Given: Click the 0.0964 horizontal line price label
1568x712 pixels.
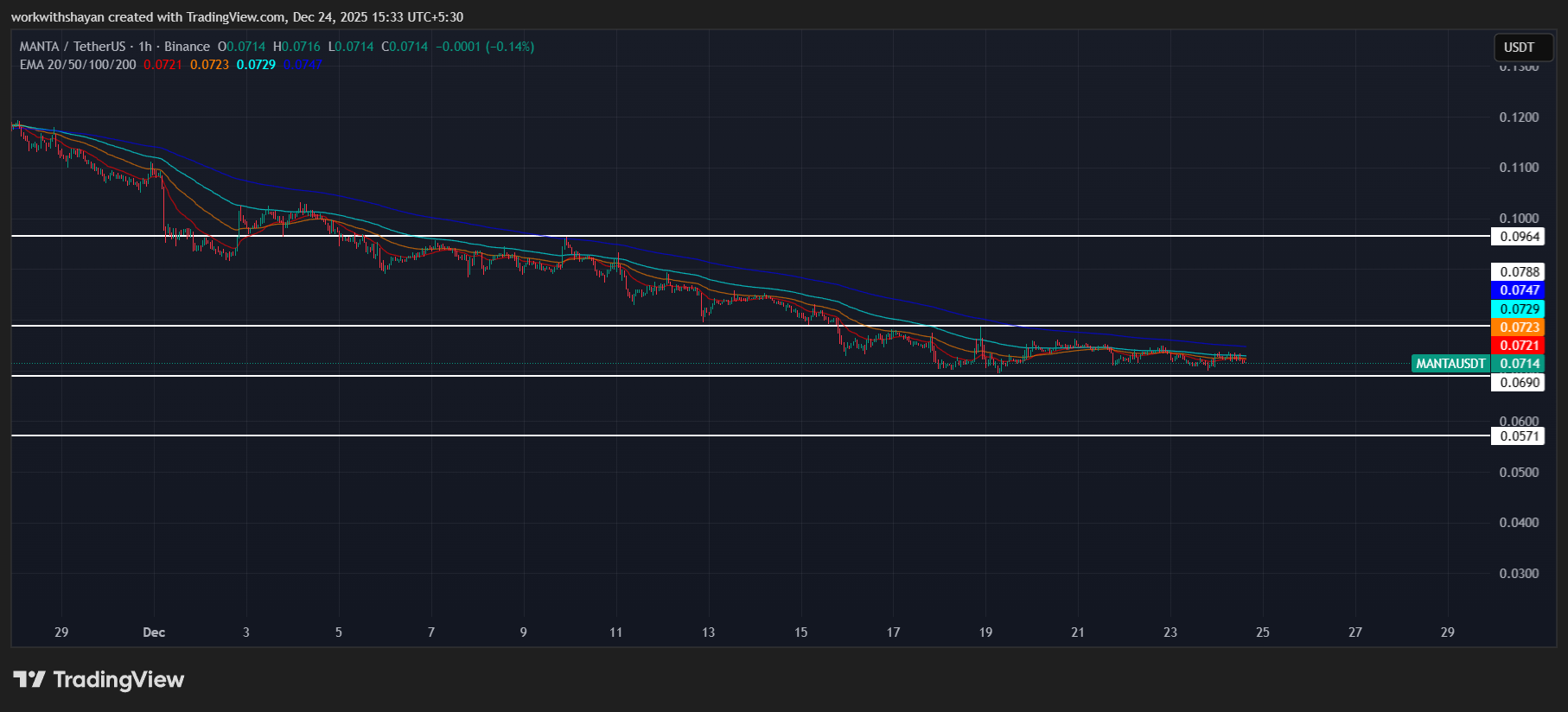Looking at the screenshot, I should pyautogui.click(x=1519, y=237).
